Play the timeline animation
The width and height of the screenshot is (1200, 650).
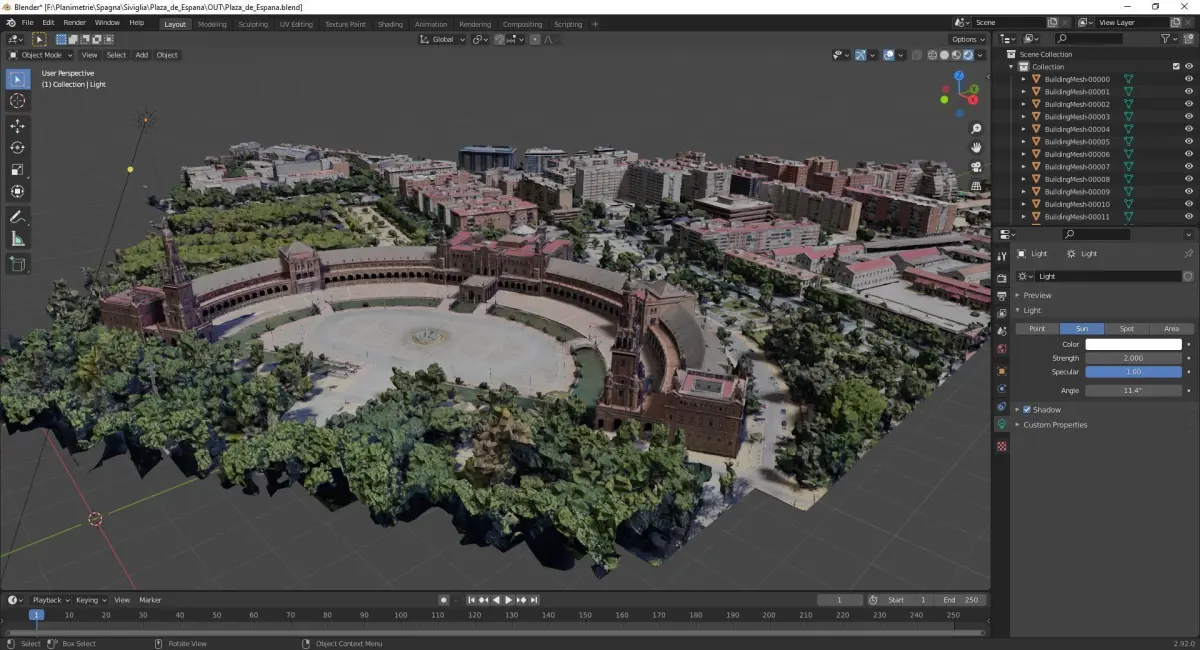[509, 600]
